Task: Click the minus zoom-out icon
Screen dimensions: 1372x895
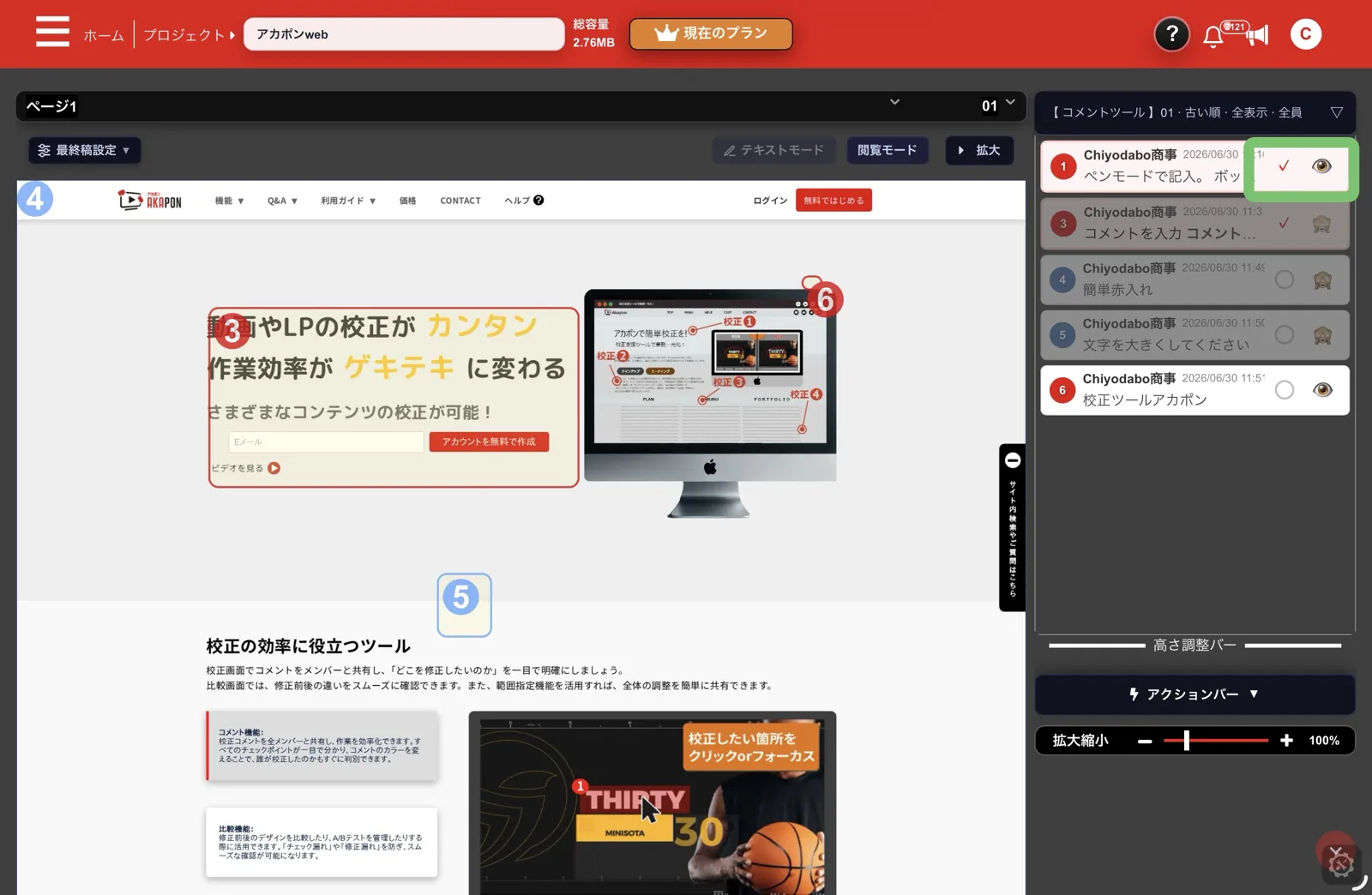Action: point(1145,741)
